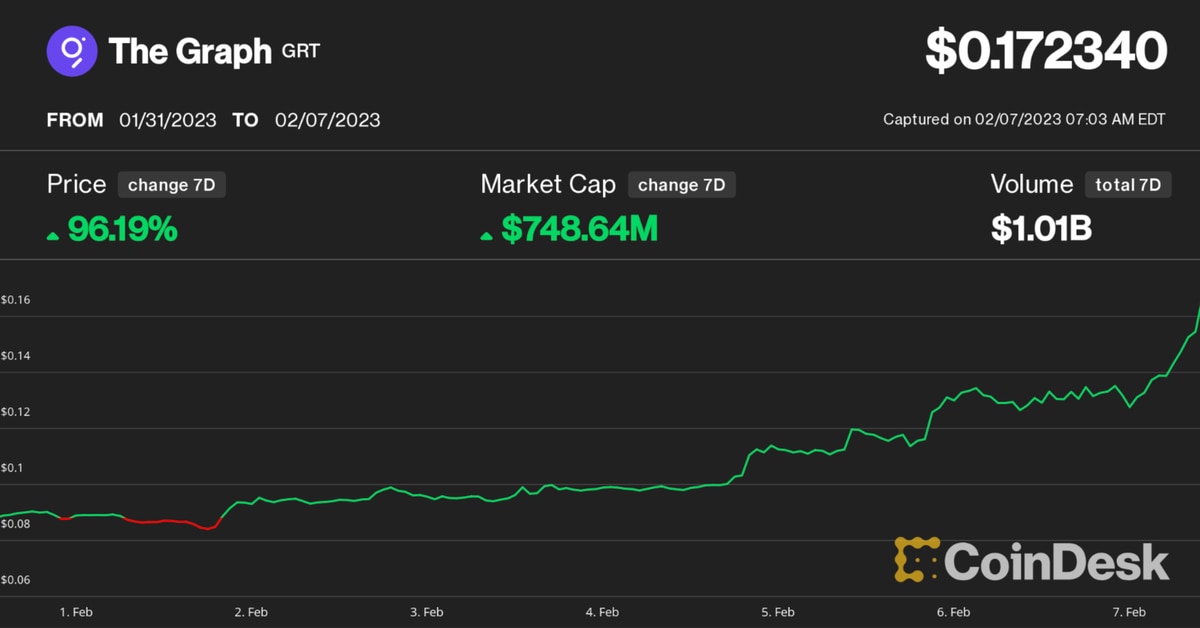Open the Volume total 7D badge

pos(1127,185)
